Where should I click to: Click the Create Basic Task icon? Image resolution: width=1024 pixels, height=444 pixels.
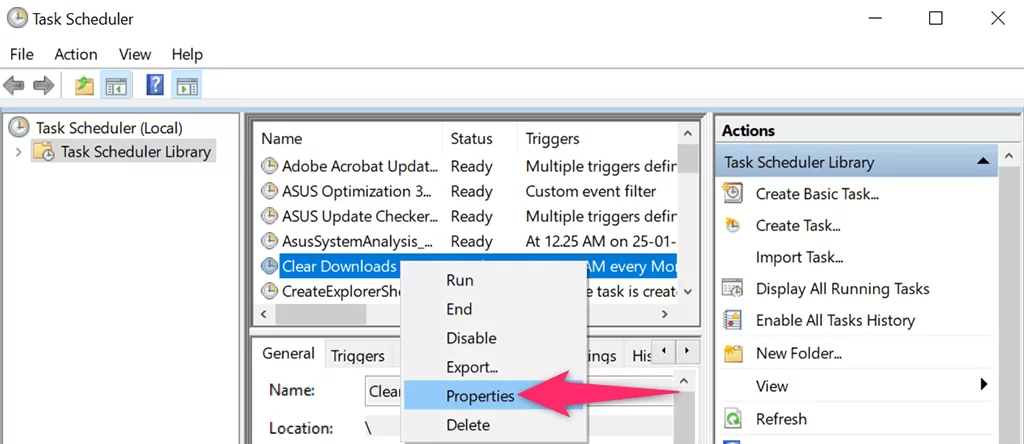click(733, 193)
